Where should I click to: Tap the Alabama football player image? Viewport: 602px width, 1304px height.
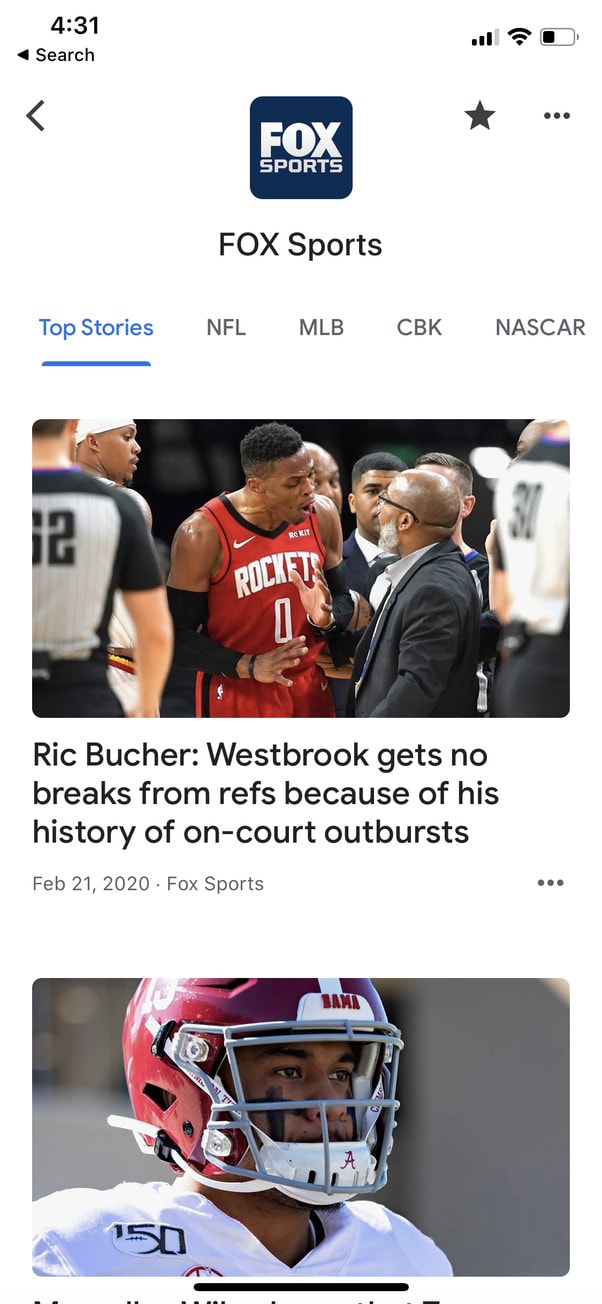point(301,1127)
